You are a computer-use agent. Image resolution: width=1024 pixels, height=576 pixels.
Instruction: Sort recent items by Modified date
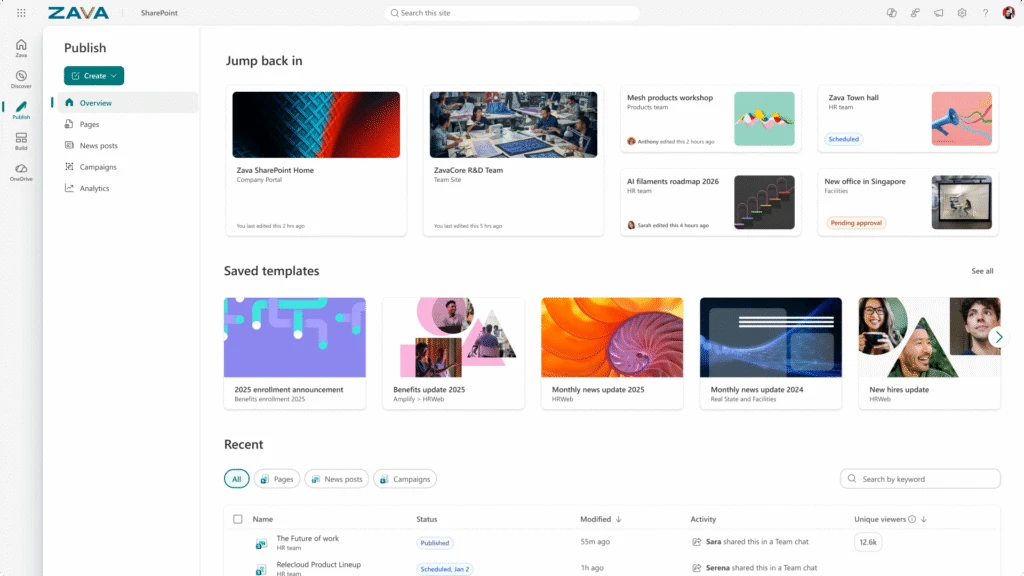click(598, 519)
